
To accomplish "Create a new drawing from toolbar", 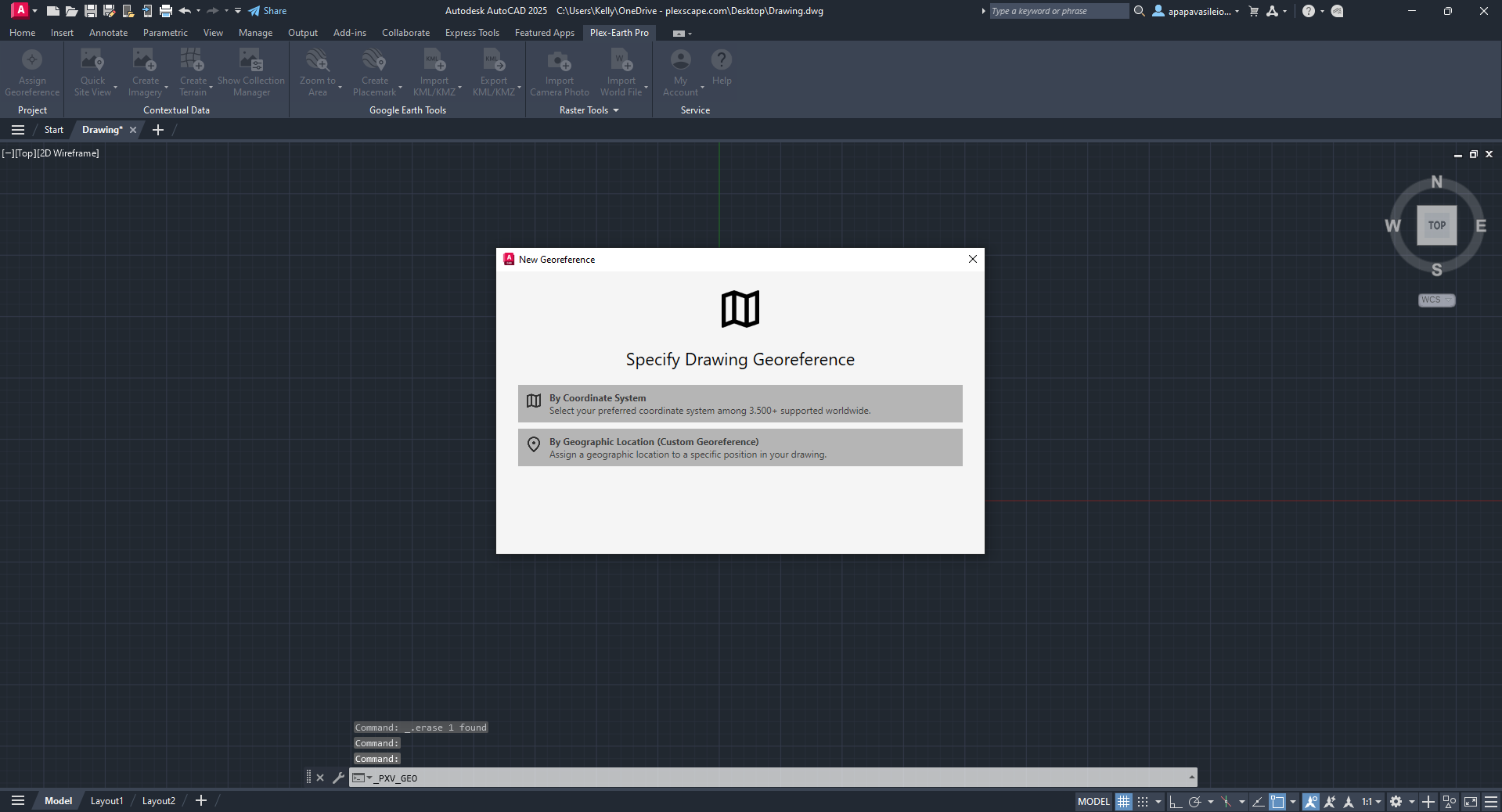I will 52,11.
